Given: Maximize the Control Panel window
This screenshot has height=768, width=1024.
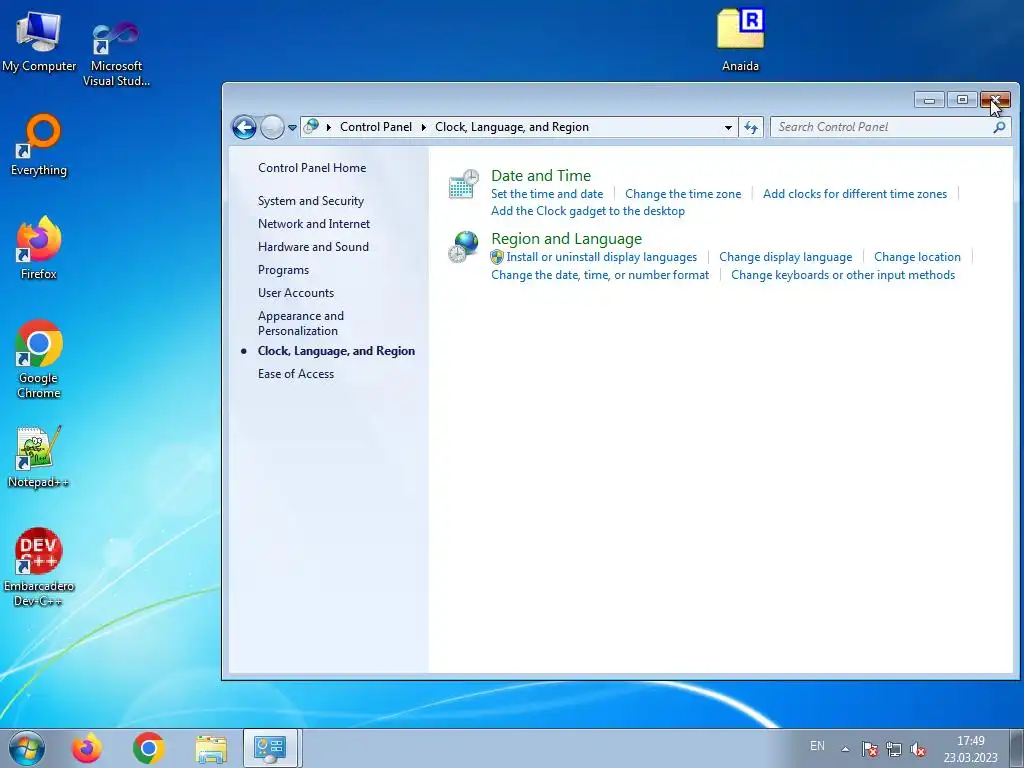Looking at the screenshot, I should pyautogui.click(x=962, y=100).
